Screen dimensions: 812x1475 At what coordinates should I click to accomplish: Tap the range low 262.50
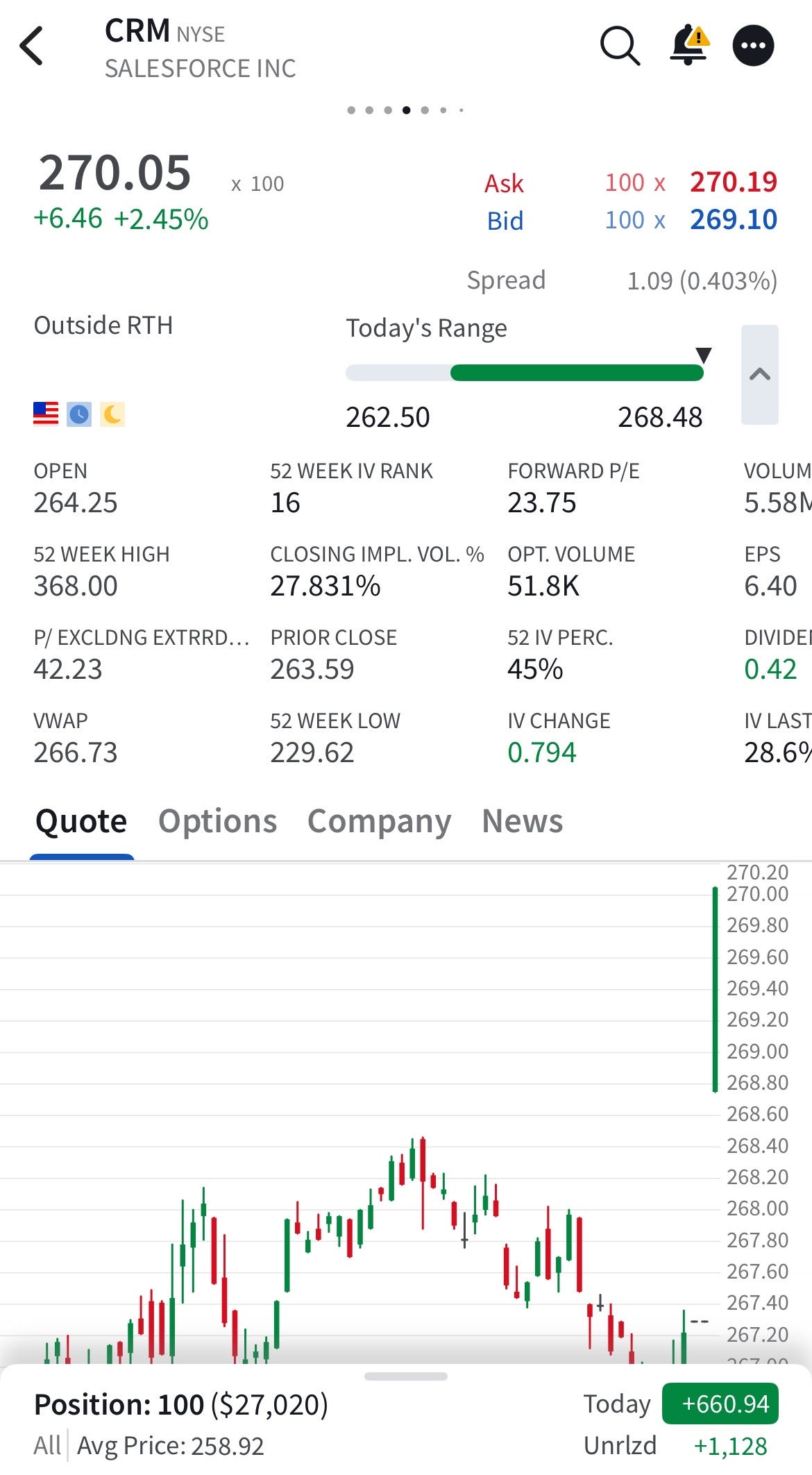[388, 417]
